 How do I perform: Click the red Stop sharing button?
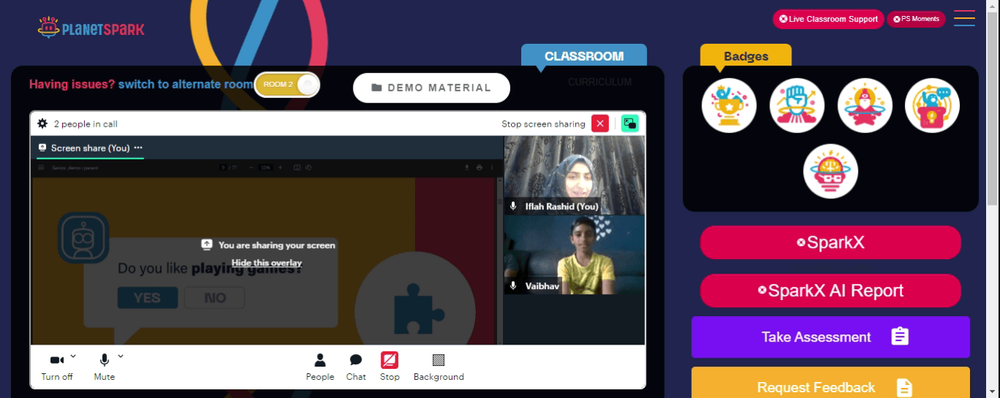pos(390,368)
